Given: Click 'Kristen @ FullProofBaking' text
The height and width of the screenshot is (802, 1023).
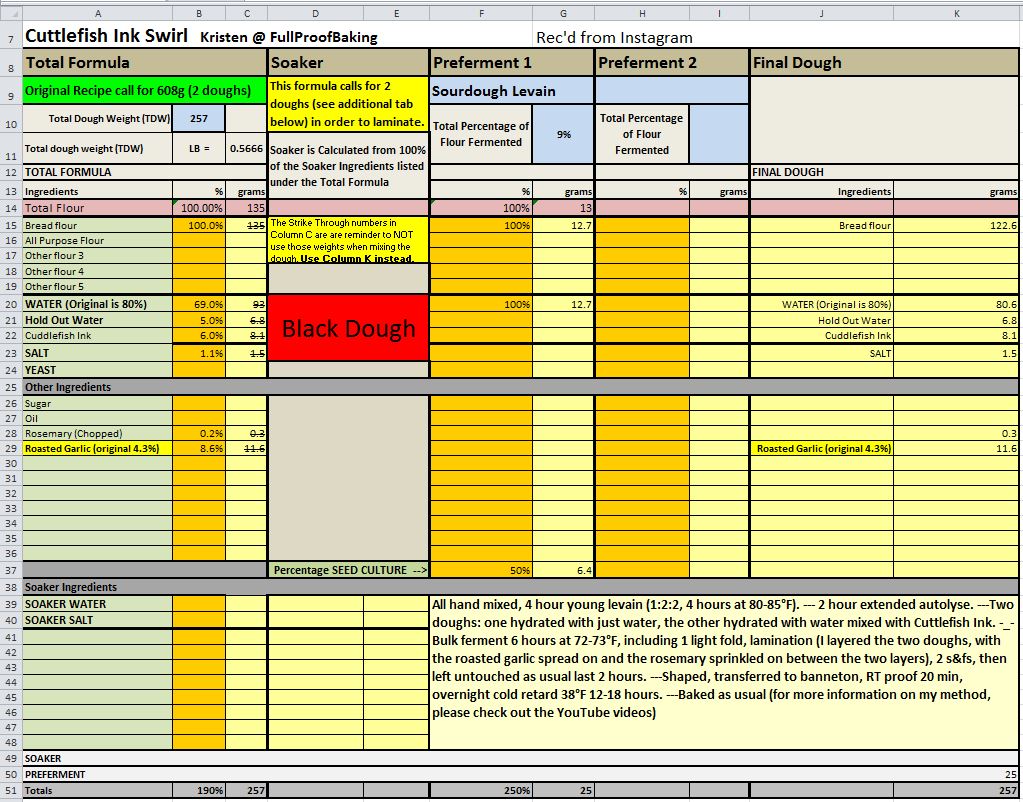Looking at the screenshot, I should (x=288, y=38).
